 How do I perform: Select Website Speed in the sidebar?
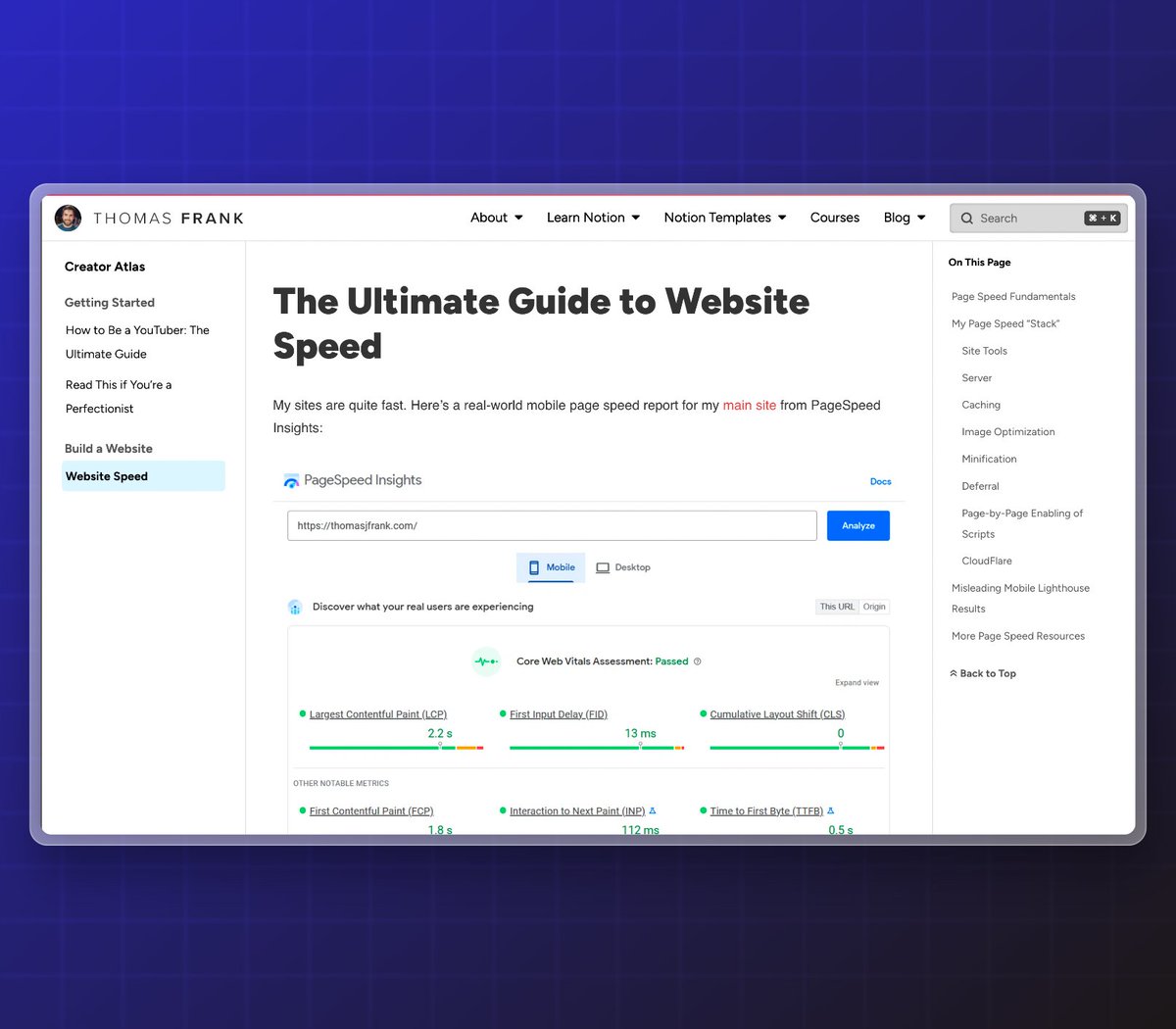point(143,476)
